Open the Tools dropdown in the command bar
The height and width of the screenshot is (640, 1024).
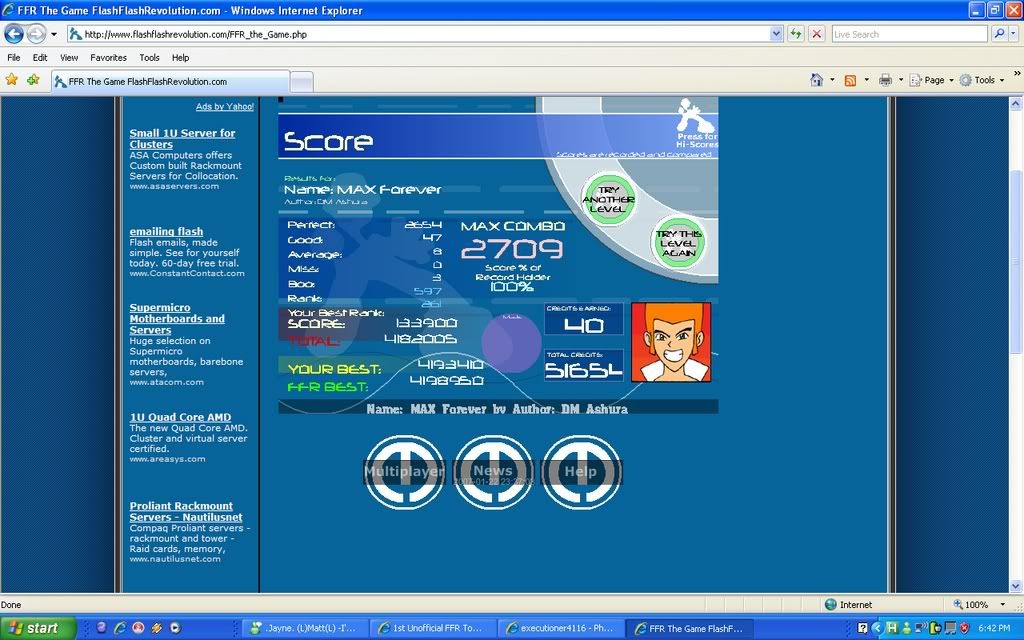984,80
